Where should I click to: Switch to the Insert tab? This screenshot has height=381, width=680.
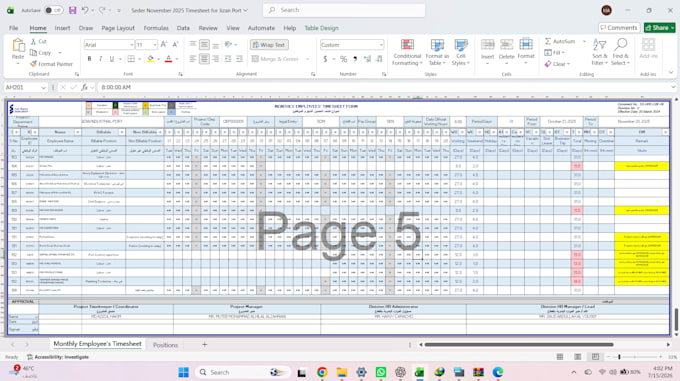point(62,28)
